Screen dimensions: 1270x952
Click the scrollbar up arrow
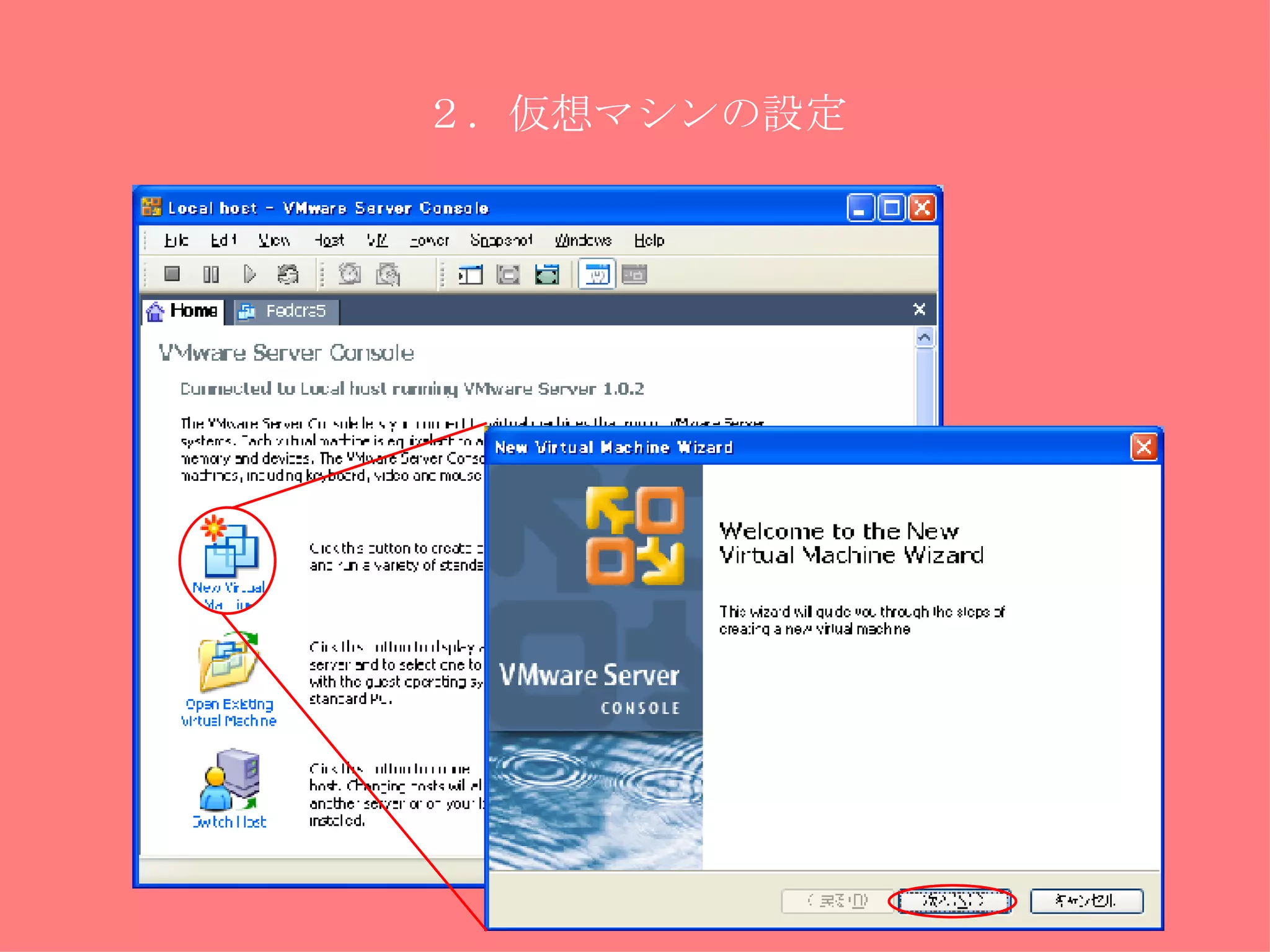924,338
